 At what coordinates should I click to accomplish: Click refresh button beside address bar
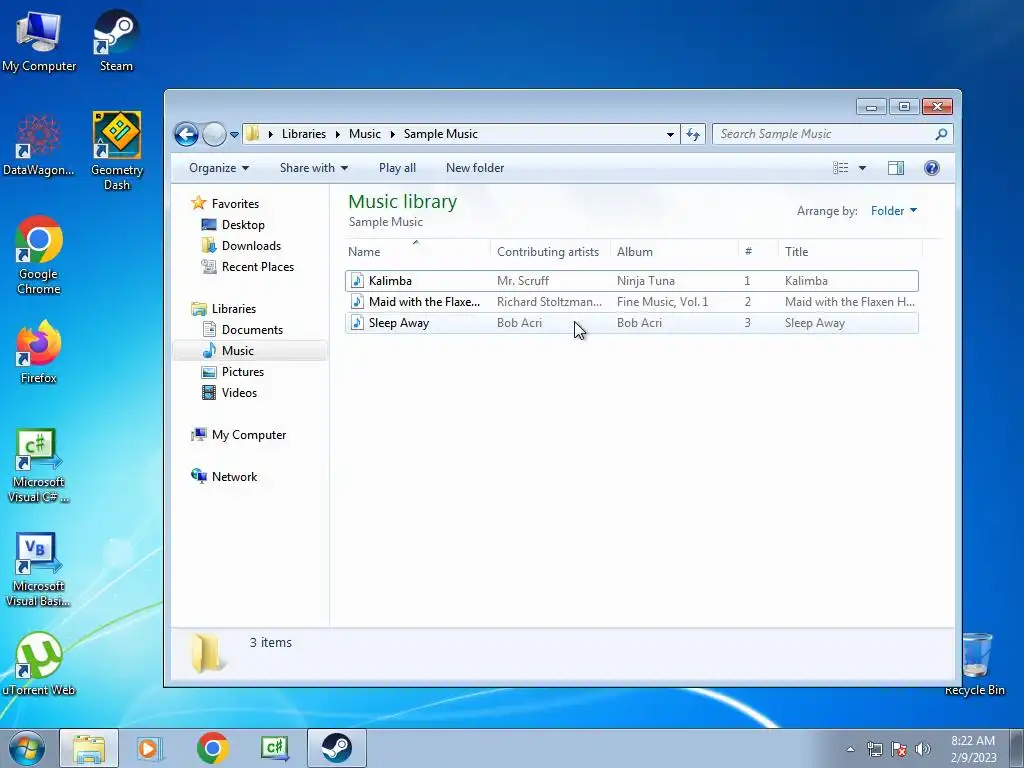[693, 135]
